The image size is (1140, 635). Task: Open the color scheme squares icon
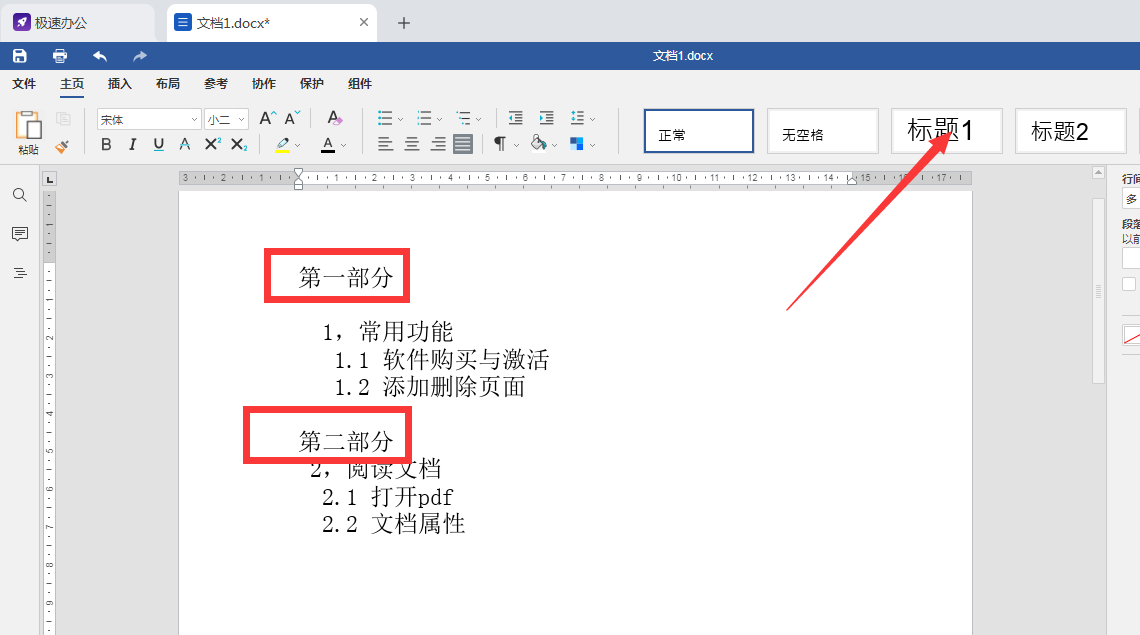coord(577,144)
